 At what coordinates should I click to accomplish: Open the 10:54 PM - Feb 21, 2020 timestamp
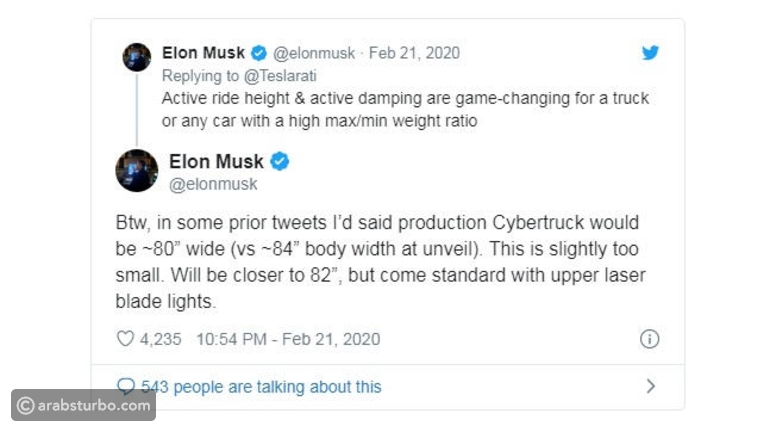click(288, 339)
